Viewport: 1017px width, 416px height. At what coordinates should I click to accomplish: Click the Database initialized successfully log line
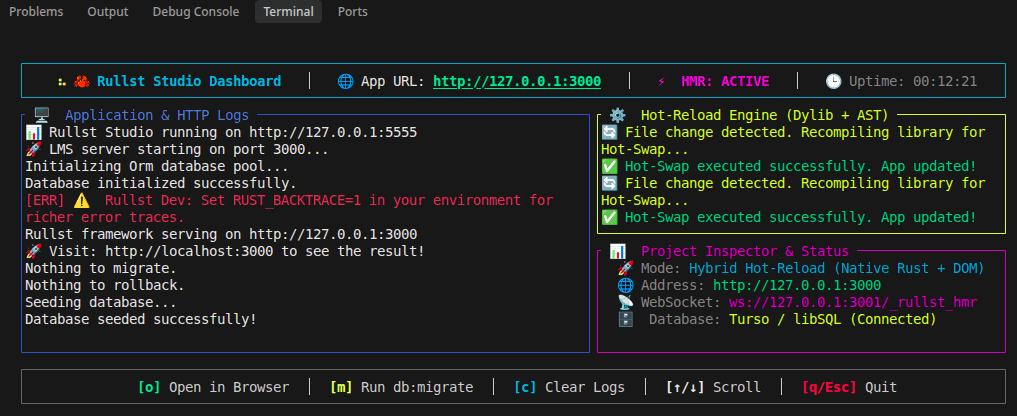pos(161,183)
